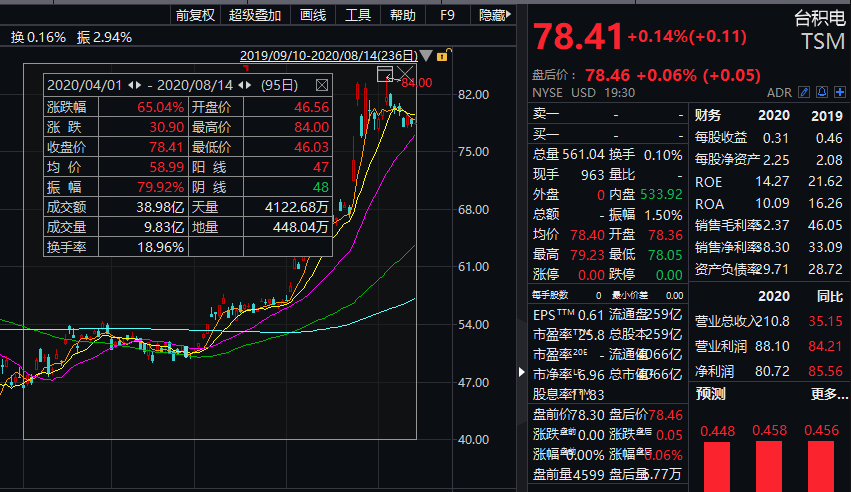Click the 天量 4122.68万 cell
The image size is (851, 492).
[261, 207]
